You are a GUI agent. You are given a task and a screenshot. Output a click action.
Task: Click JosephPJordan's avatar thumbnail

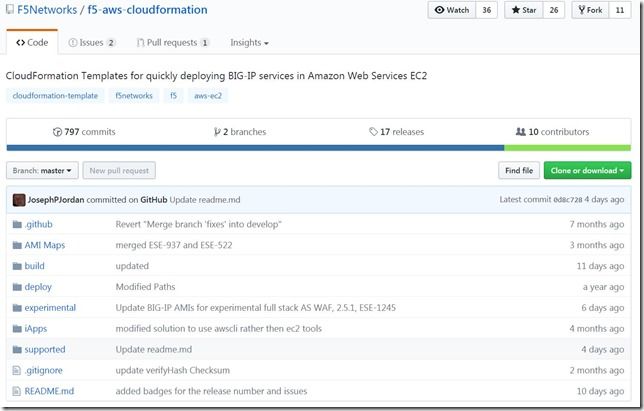pyautogui.click(x=18, y=199)
